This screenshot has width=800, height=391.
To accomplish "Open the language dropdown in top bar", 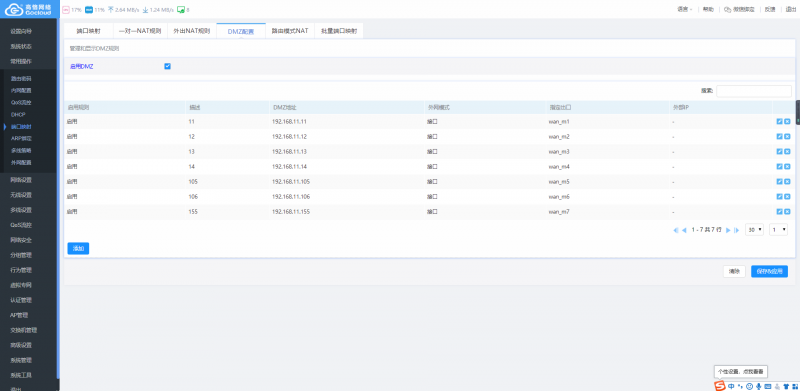I will coord(685,9).
